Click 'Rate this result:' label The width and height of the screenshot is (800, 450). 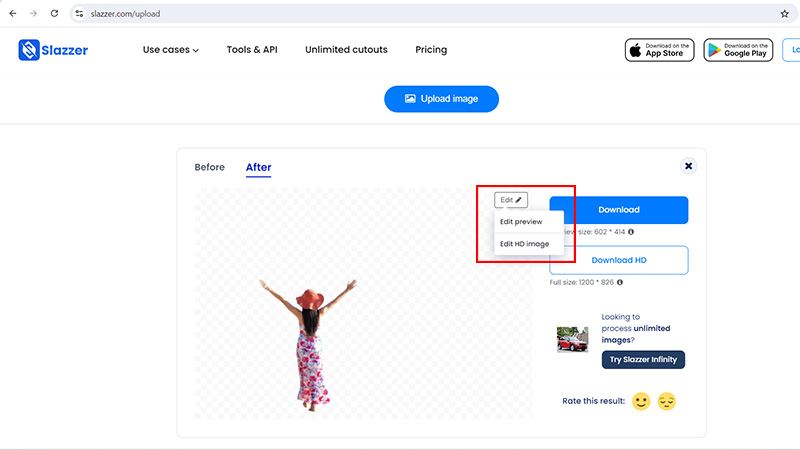[x=593, y=401]
